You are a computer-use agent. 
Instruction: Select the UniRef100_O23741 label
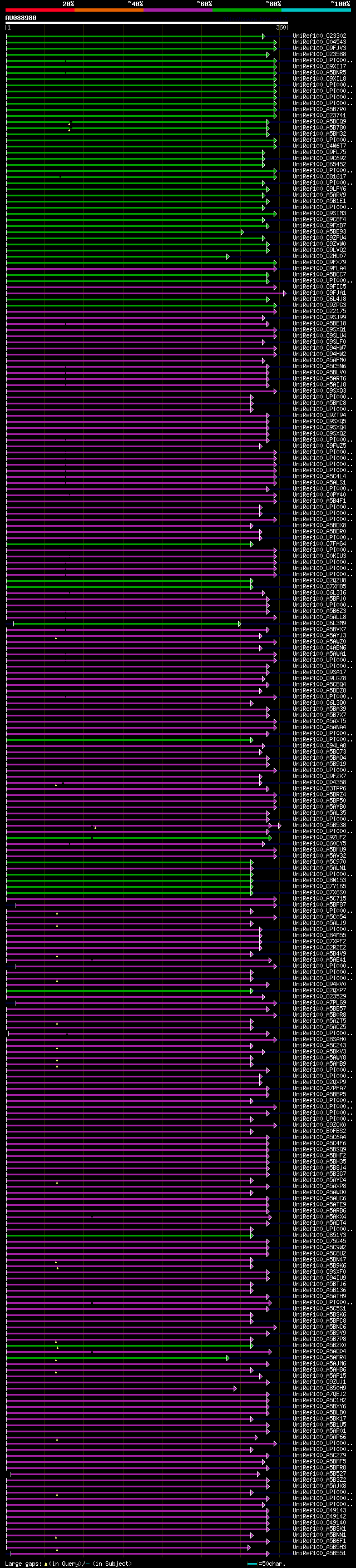(x=319, y=116)
